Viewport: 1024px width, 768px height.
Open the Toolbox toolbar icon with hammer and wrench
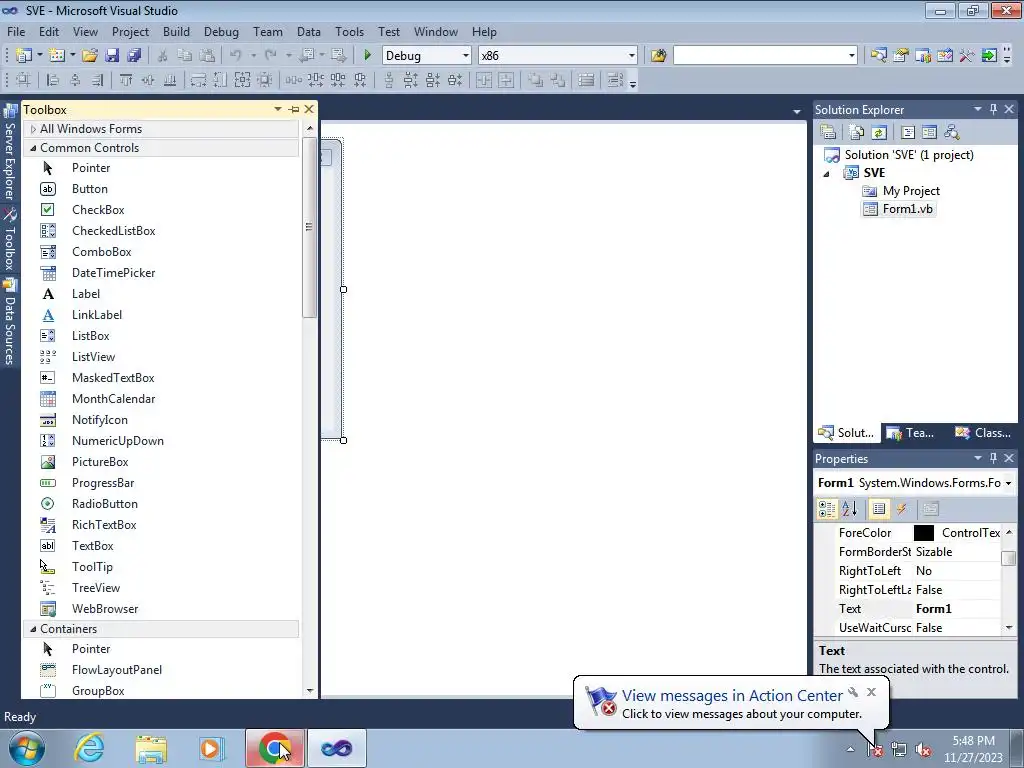967,56
